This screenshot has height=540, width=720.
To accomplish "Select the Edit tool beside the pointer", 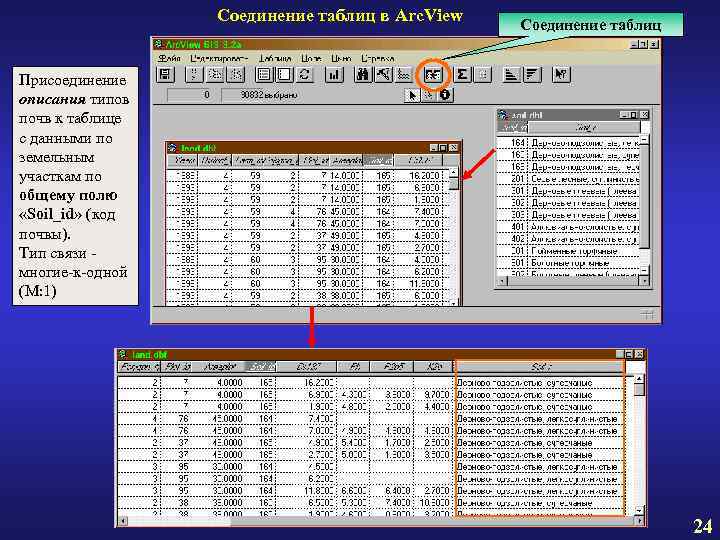I will click(428, 96).
